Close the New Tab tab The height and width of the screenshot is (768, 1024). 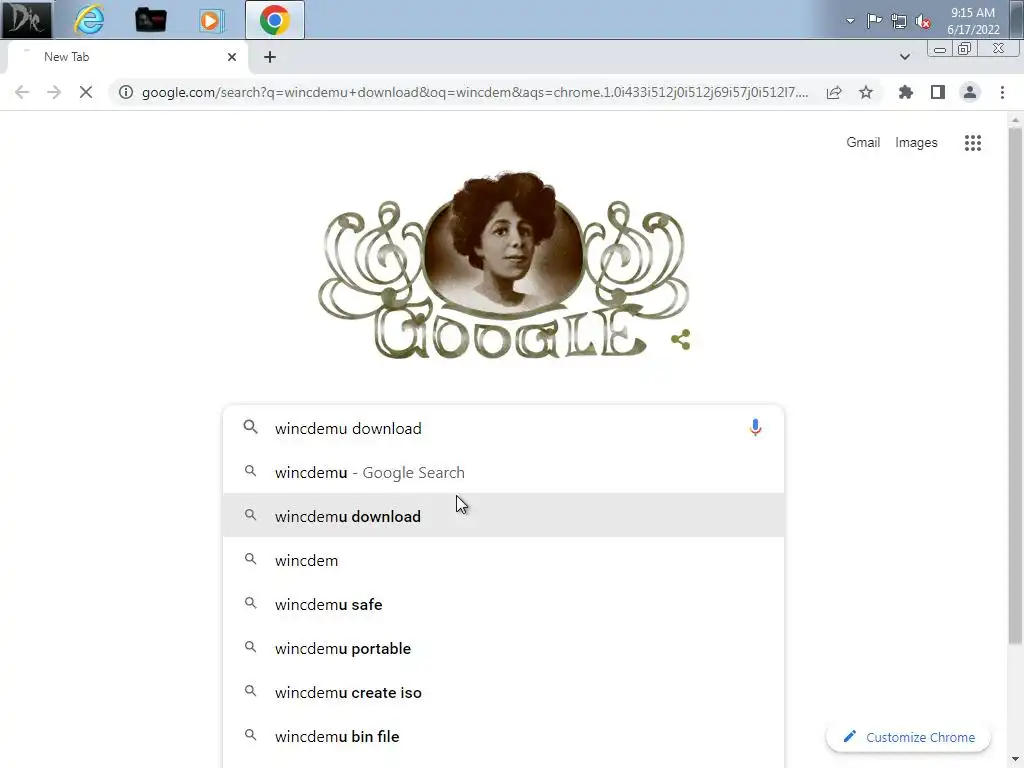point(232,57)
